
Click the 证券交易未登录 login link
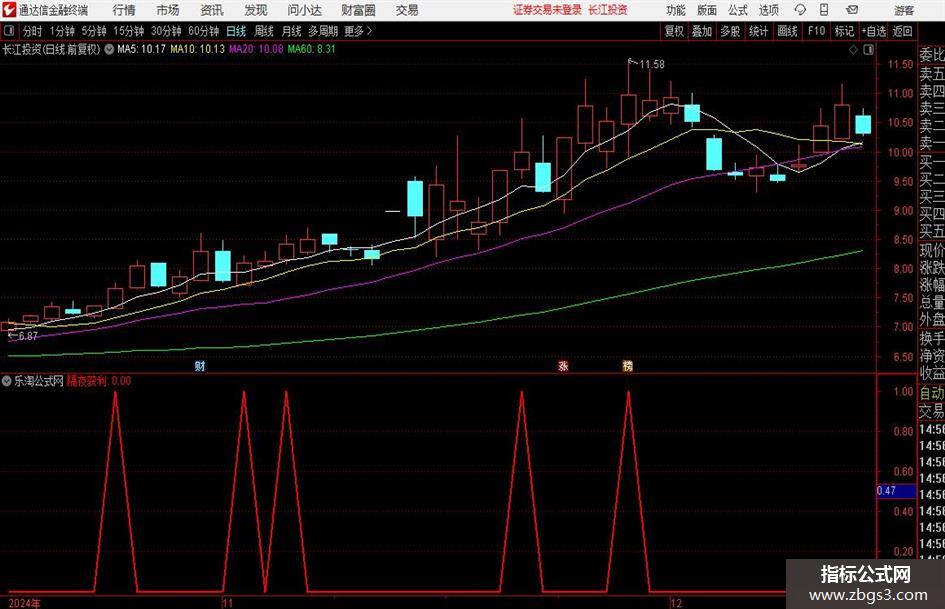(x=547, y=10)
